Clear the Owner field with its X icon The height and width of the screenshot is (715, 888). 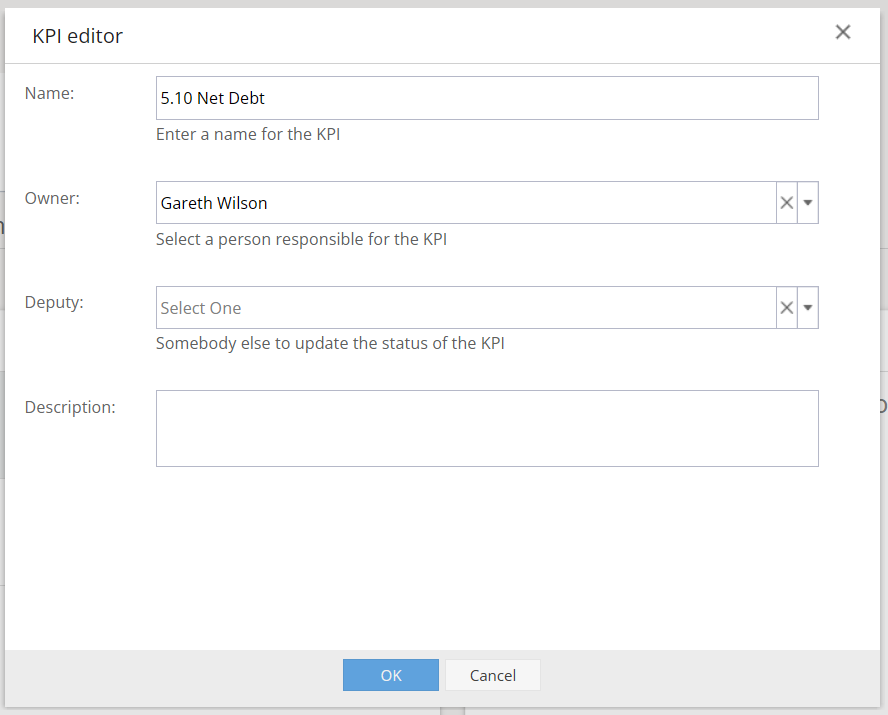(786, 203)
